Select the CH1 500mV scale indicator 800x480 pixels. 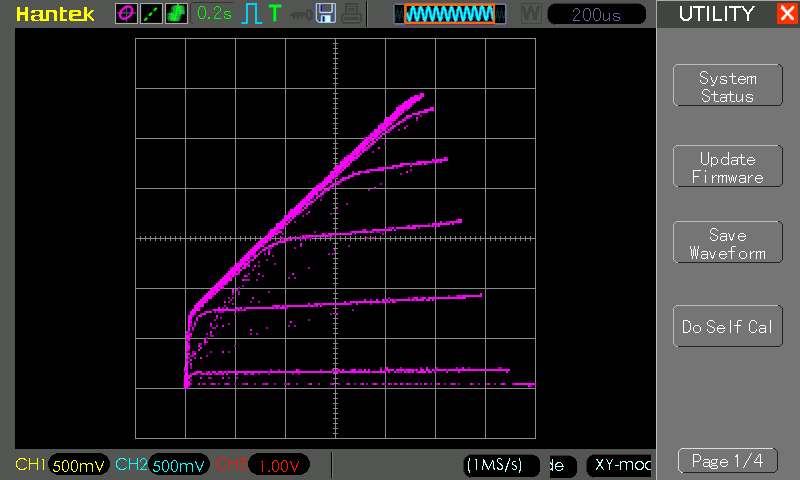(78, 465)
